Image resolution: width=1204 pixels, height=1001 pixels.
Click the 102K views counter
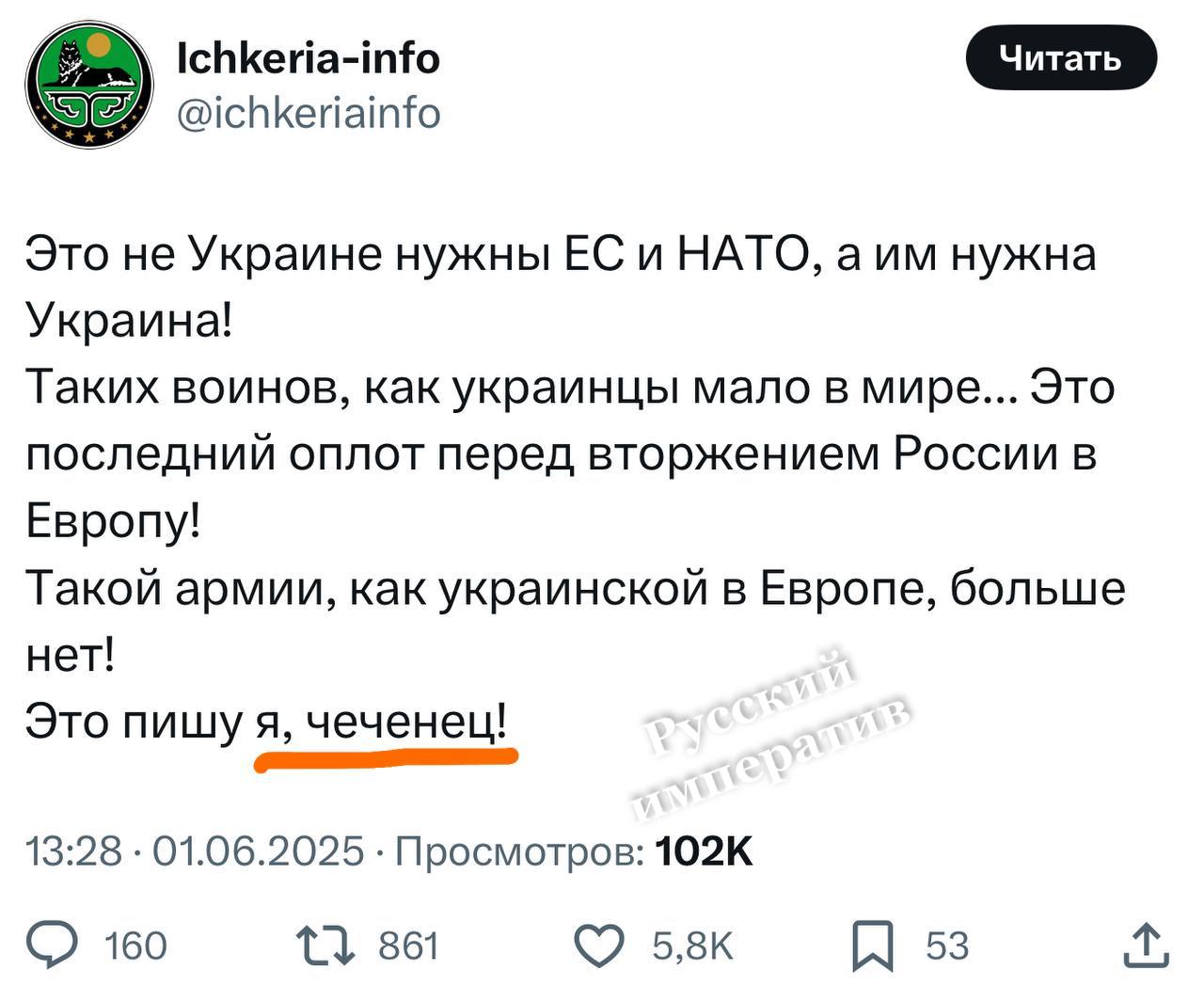coord(704,851)
